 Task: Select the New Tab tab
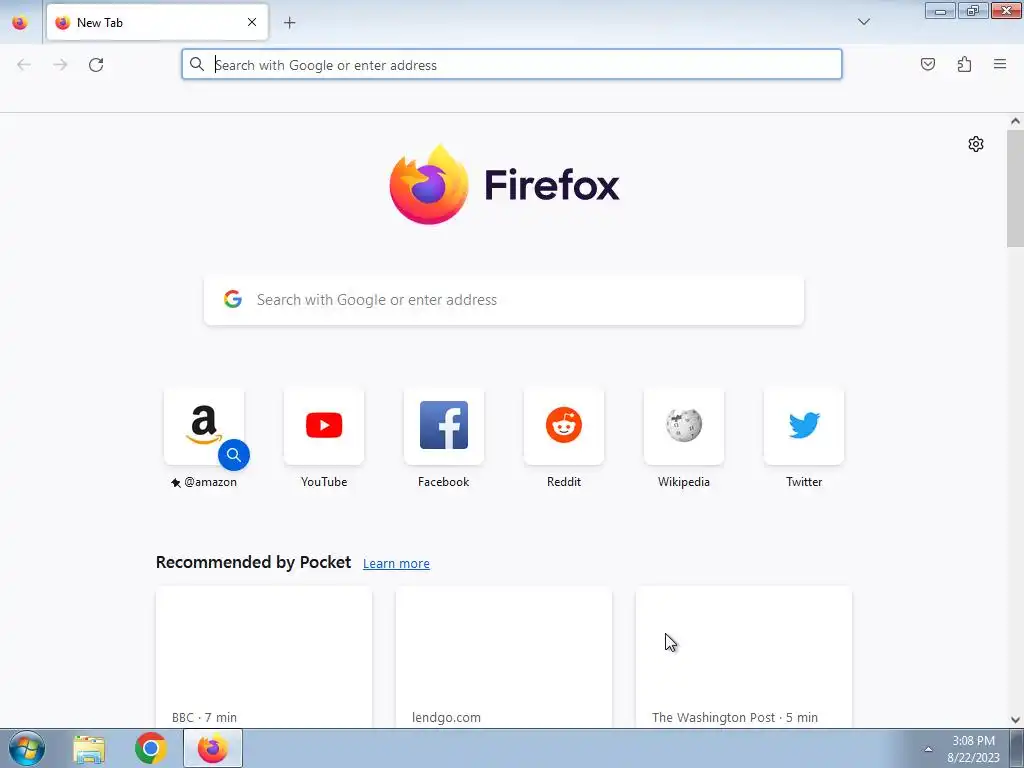coord(157,22)
